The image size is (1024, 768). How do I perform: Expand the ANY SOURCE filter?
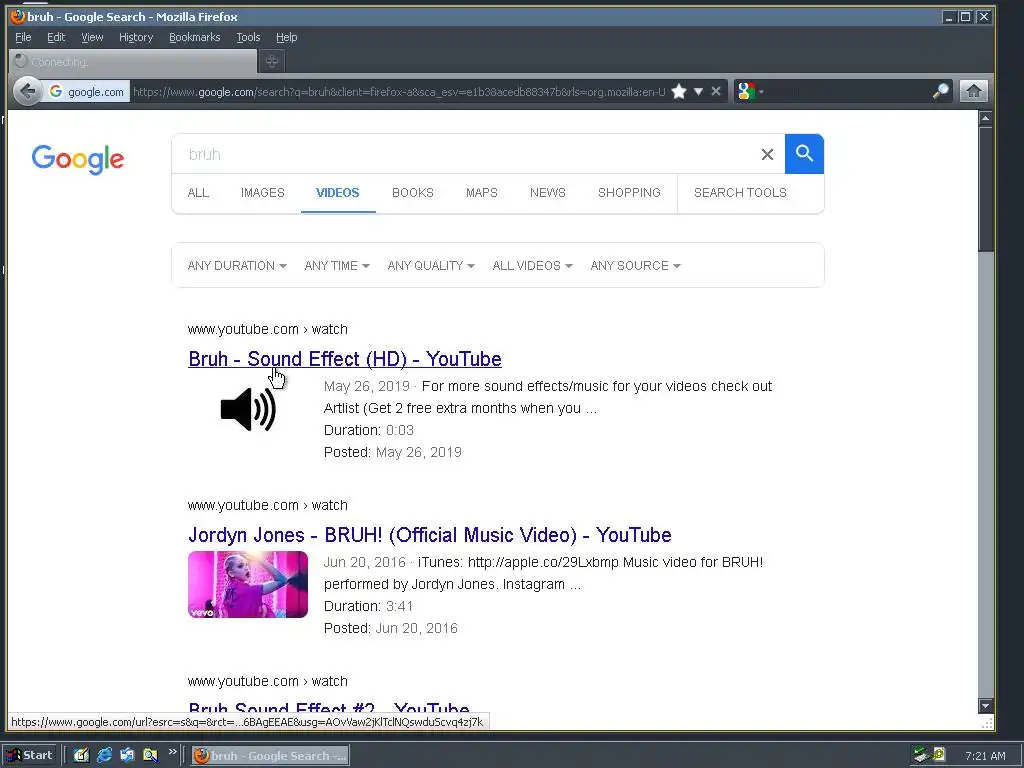point(635,266)
